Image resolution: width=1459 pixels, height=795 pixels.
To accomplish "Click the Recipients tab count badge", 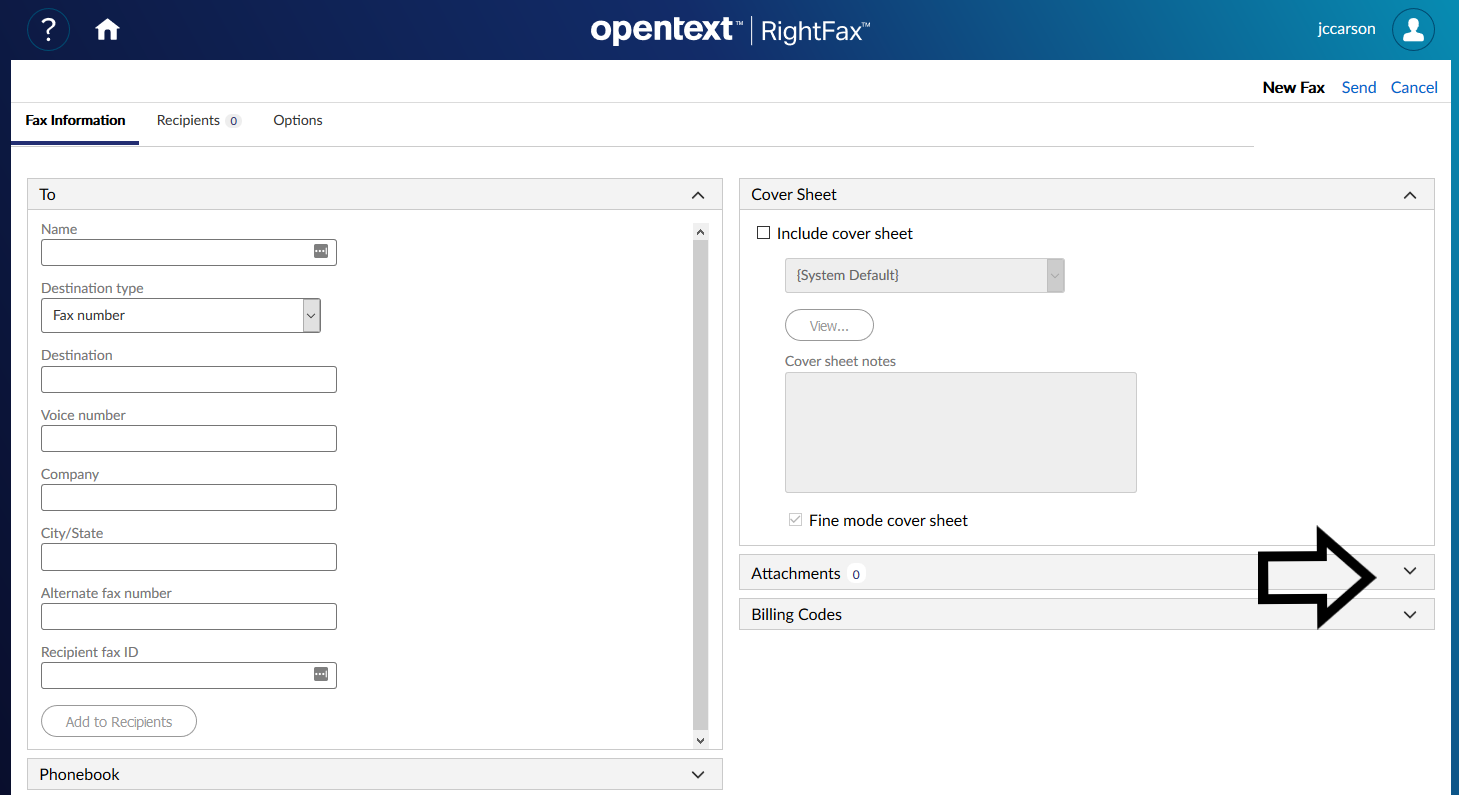I will (x=233, y=121).
